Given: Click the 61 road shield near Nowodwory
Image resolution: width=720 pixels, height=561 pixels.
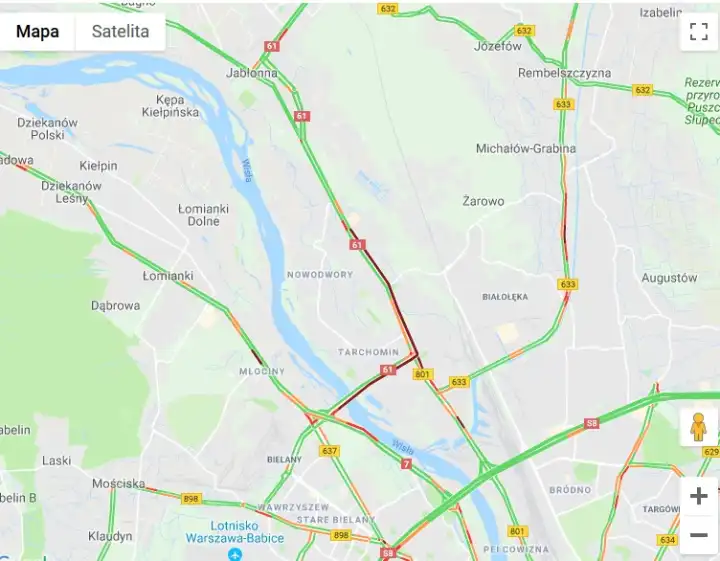Looking at the screenshot, I should 357,245.
